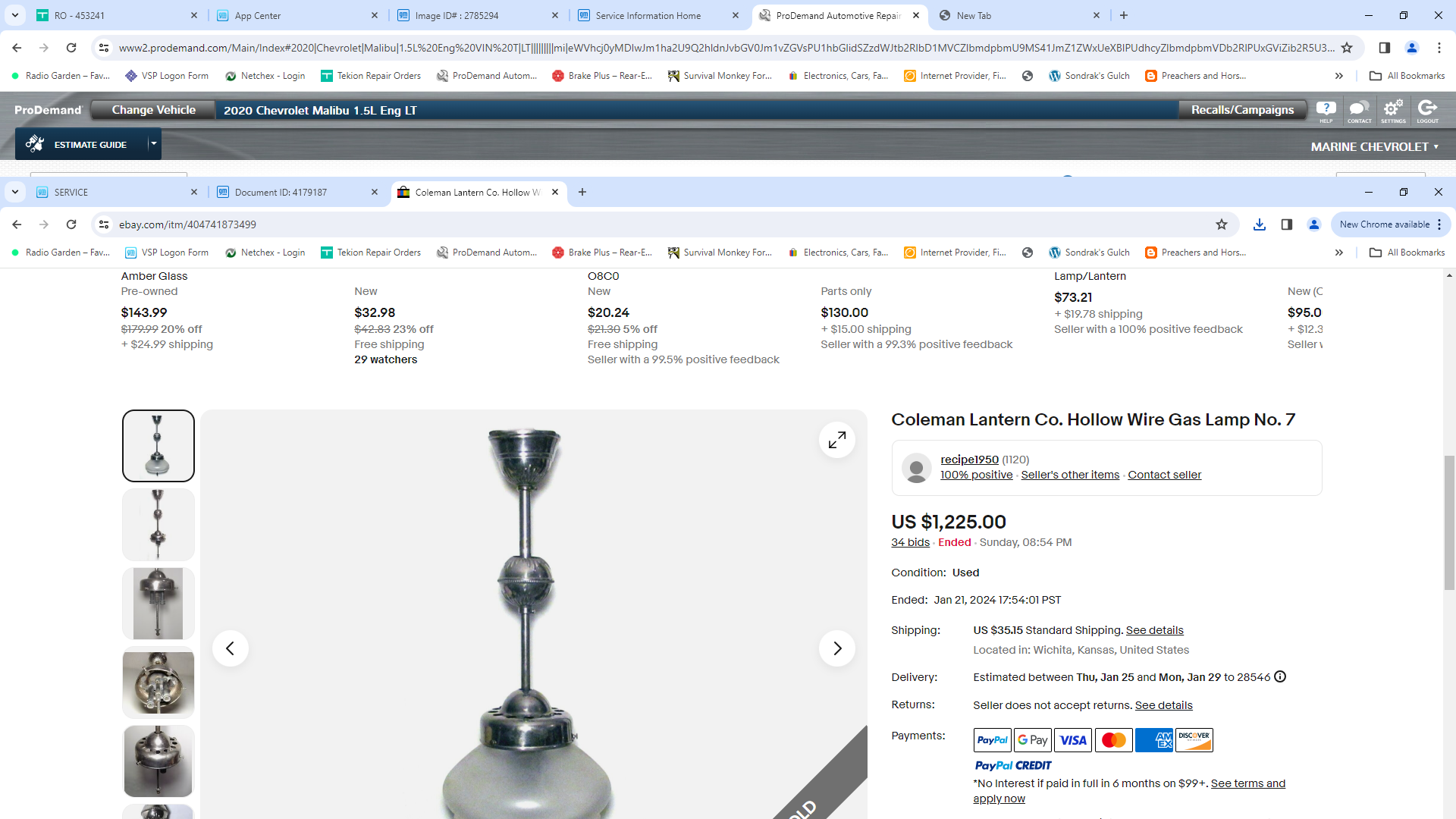1456x819 pixels.
Task: Click the Change Vehicle button
Action: [x=154, y=110]
